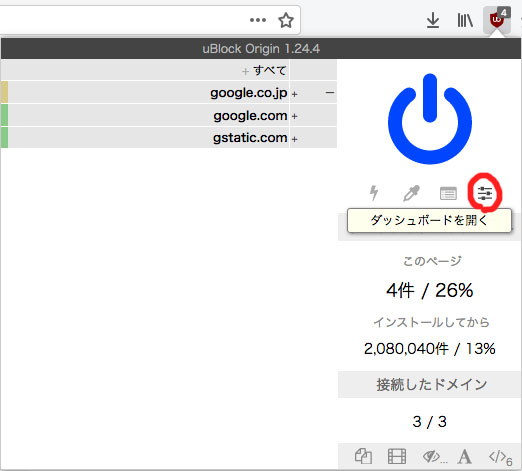522x471 pixels.
Task: Click the uBlock Origin shield toolbar icon
Action: coord(497,20)
